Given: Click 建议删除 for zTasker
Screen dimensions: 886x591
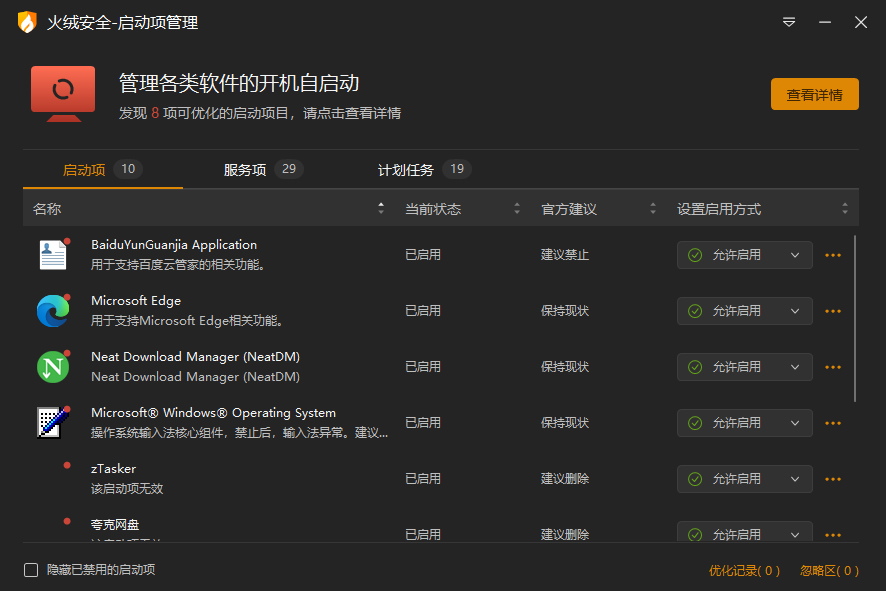Looking at the screenshot, I should (x=564, y=479).
